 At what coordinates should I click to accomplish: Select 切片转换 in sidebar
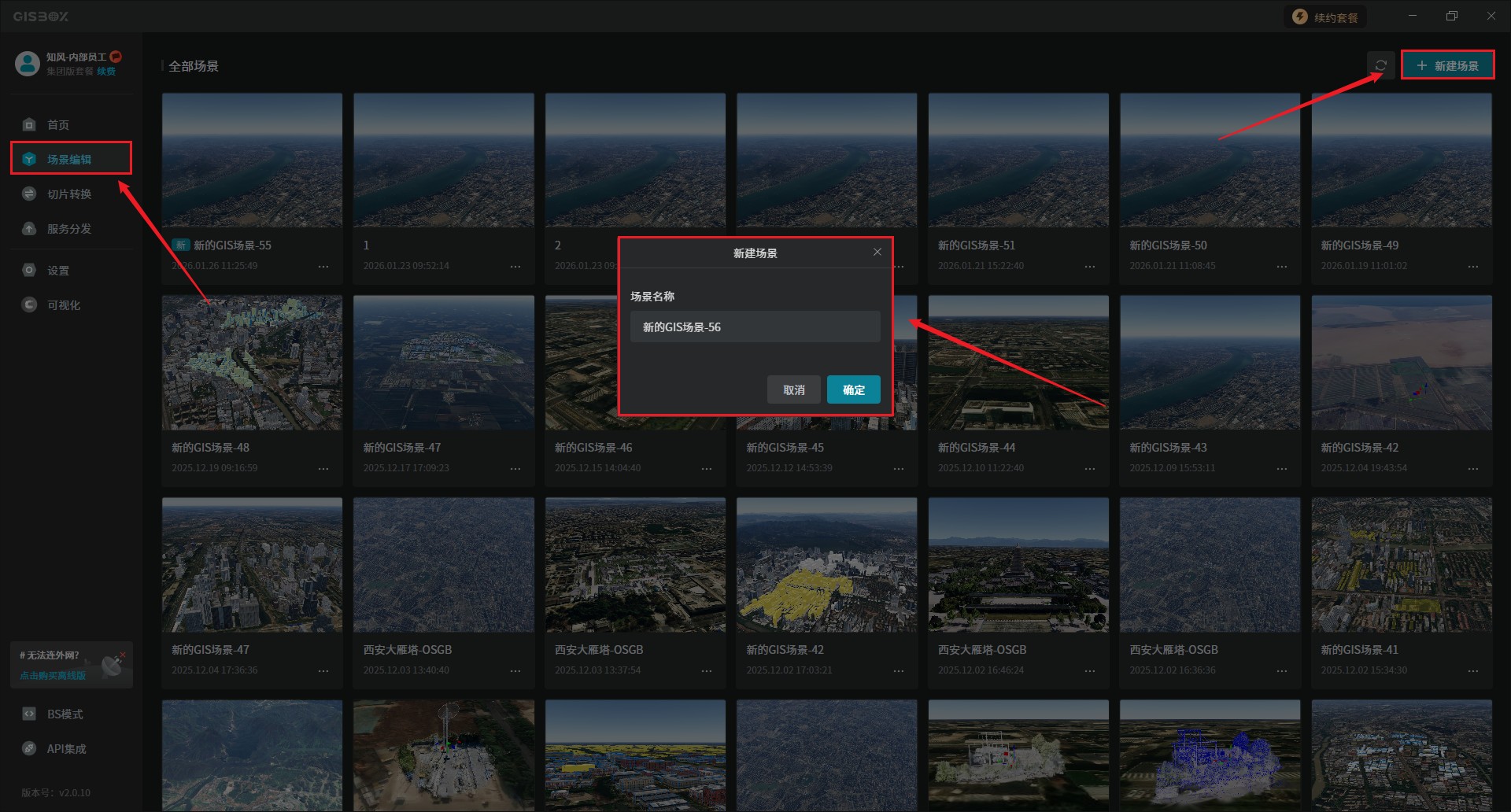click(68, 194)
